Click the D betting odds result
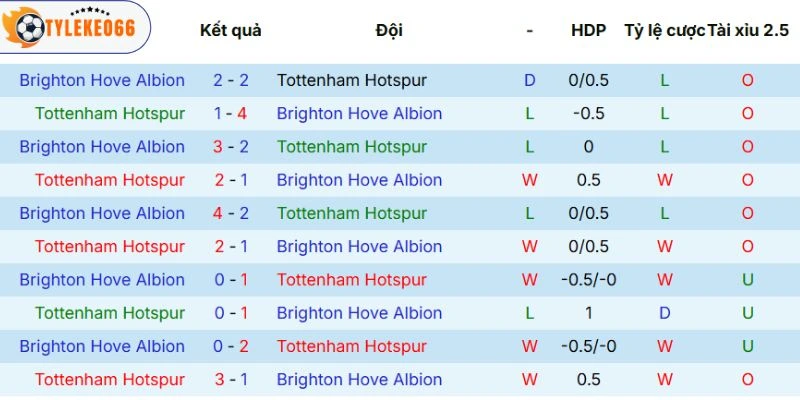Screen dimensions: 800x400 (664, 313)
